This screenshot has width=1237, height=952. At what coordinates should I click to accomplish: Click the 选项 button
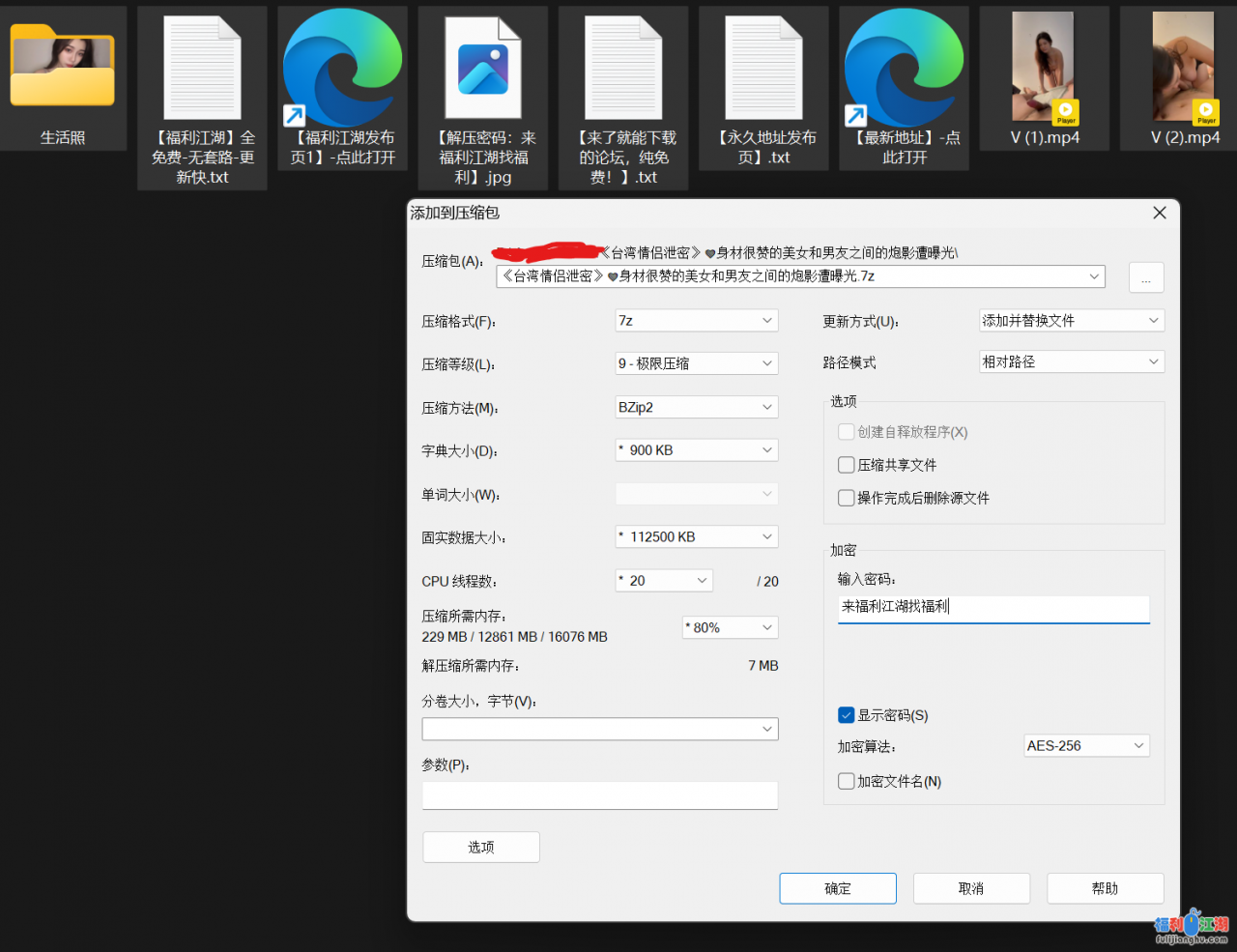pos(481,848)
